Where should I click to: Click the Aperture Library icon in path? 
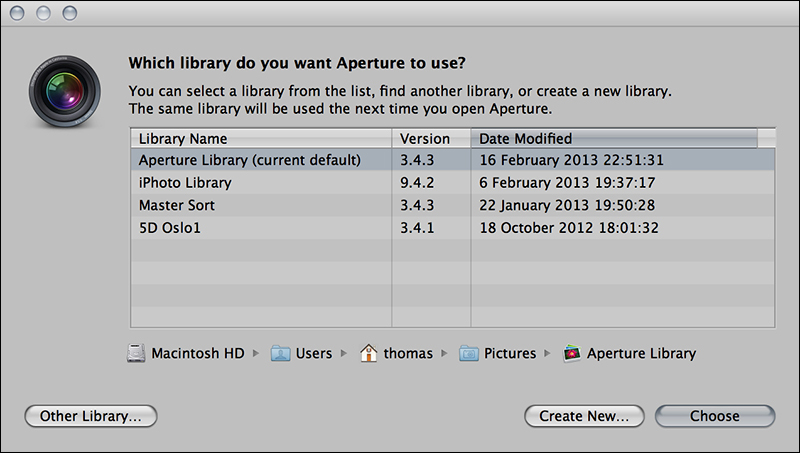(572, 353)
